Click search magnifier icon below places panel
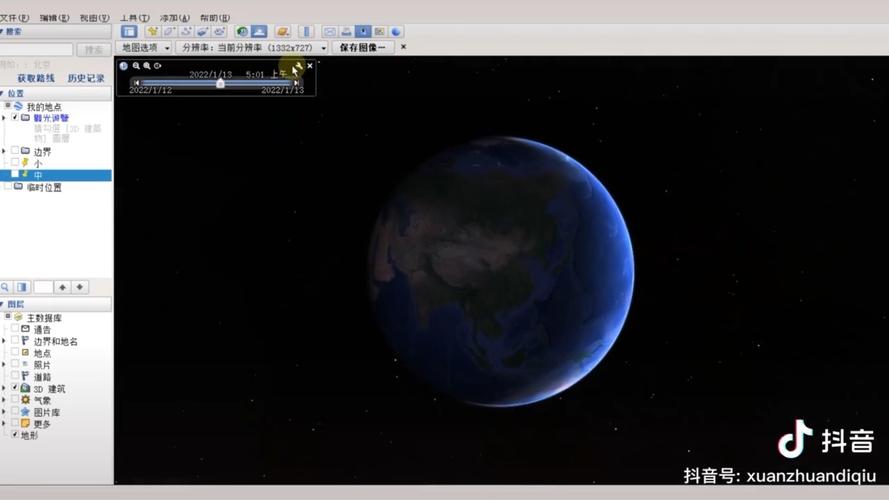Image resolution: width=889 pixels, height=500 pixels. point(5,287)
